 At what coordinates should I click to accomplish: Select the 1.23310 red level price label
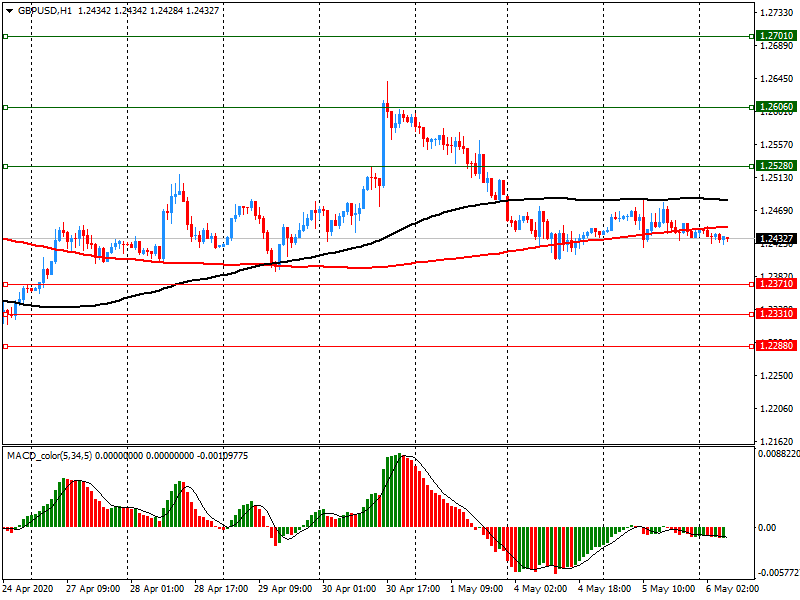coord(776,314)
